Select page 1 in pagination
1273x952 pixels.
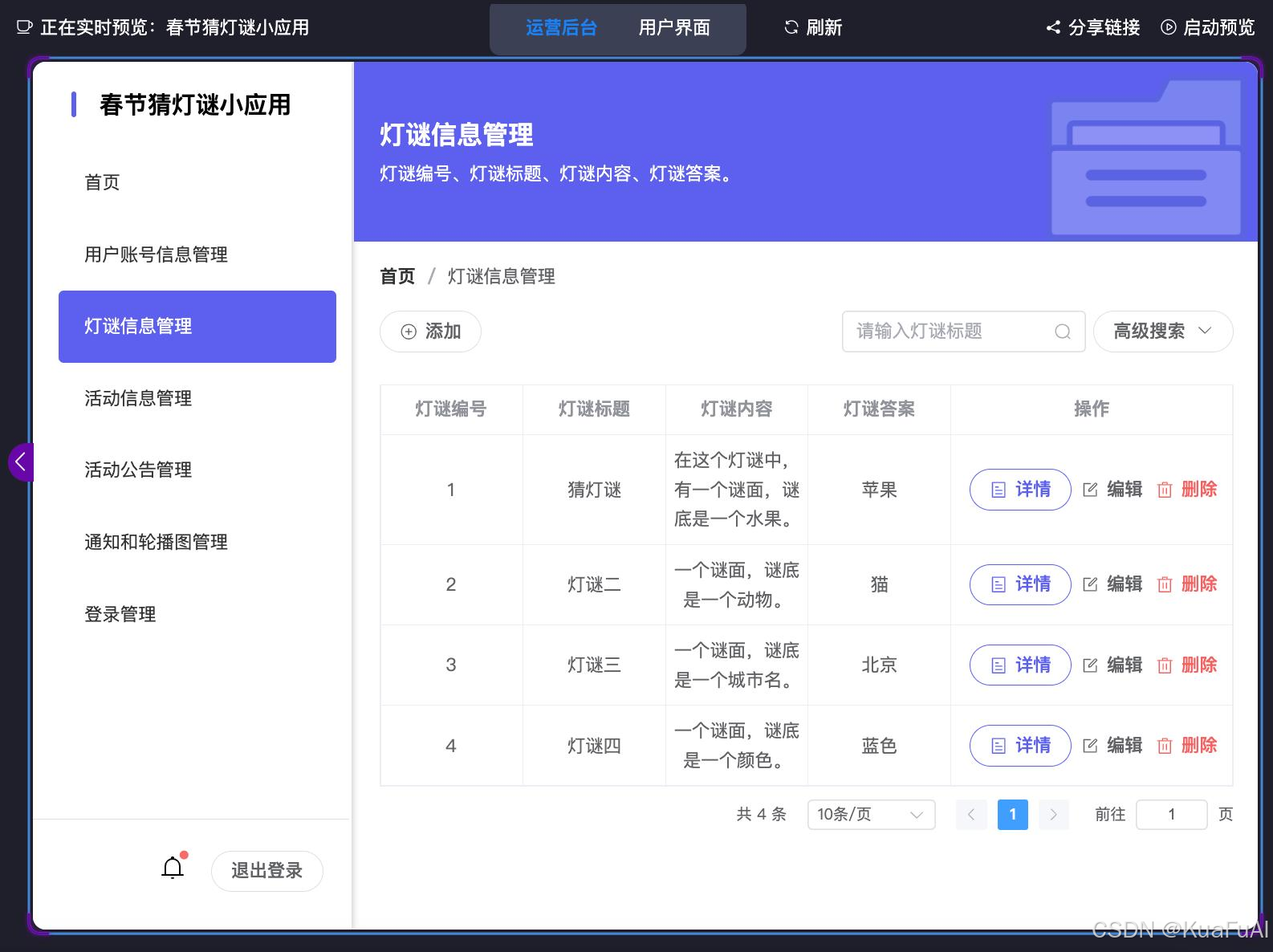[x=1013, y=815]
